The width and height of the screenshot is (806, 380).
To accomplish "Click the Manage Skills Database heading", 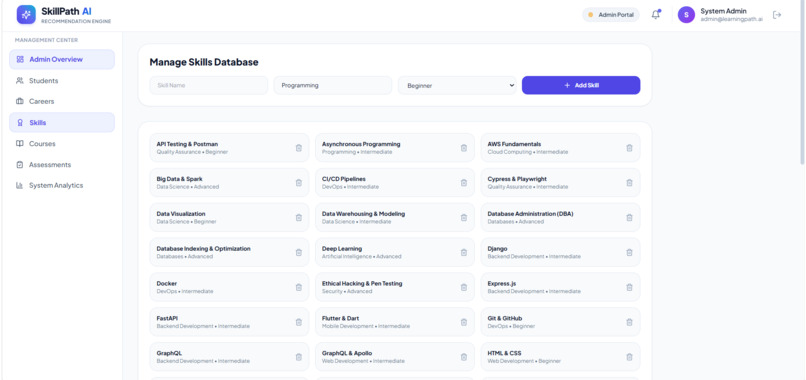I will [204, 62].
